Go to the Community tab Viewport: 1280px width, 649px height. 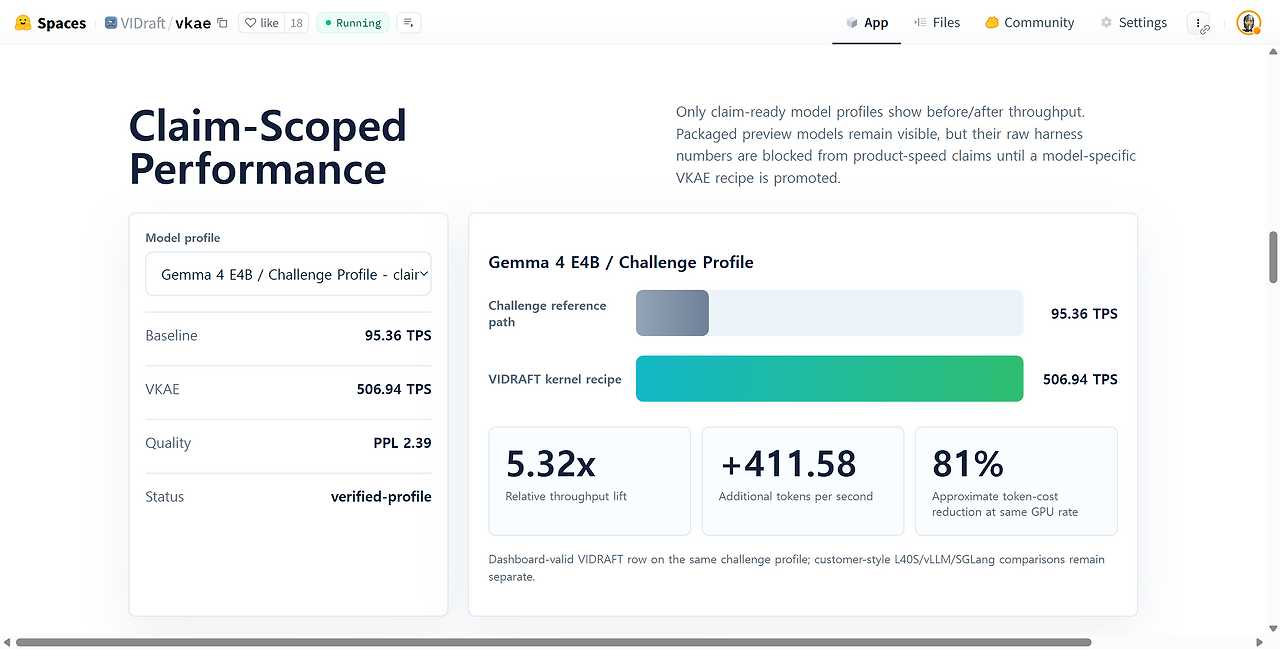[x=1029, y=23]
